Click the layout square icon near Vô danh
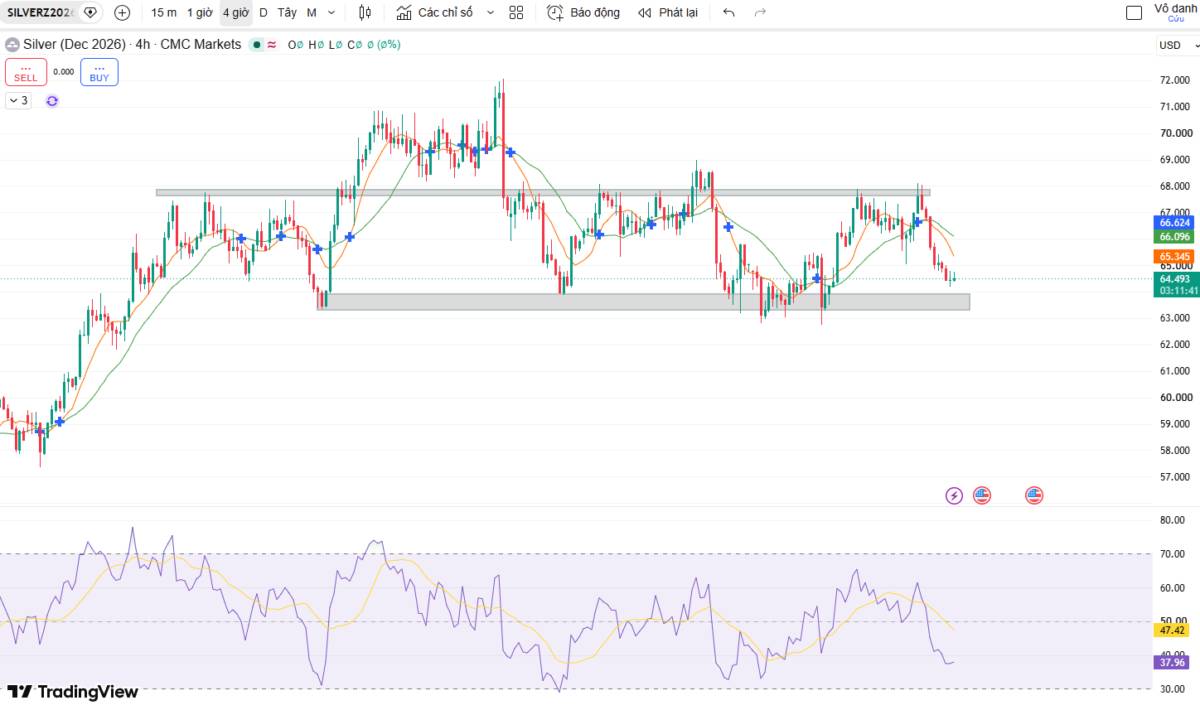The width and height of the screenshot is (1200, 710). click(1134, 13)
